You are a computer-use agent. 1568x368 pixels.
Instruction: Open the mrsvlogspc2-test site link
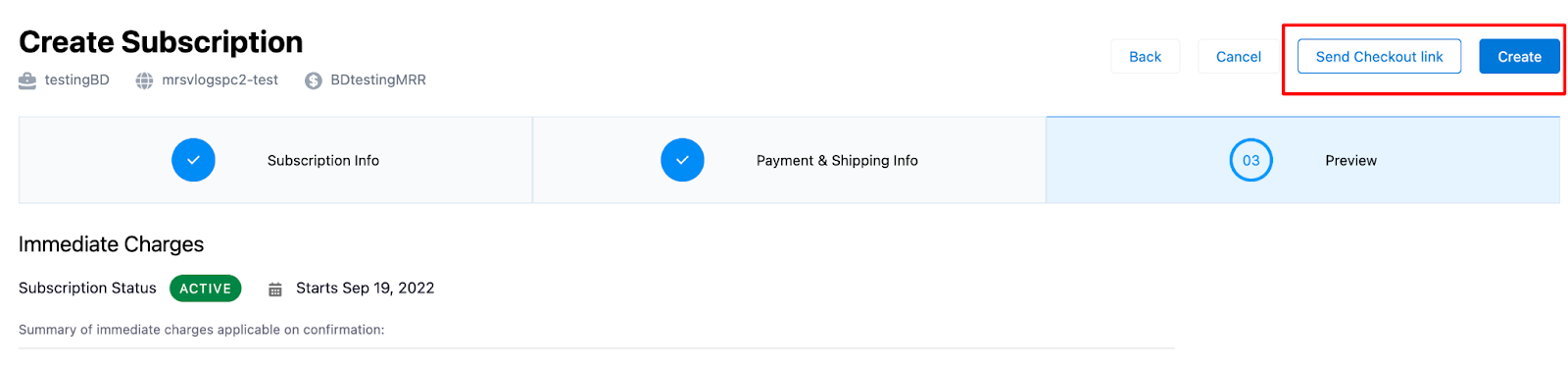[220, 80]
